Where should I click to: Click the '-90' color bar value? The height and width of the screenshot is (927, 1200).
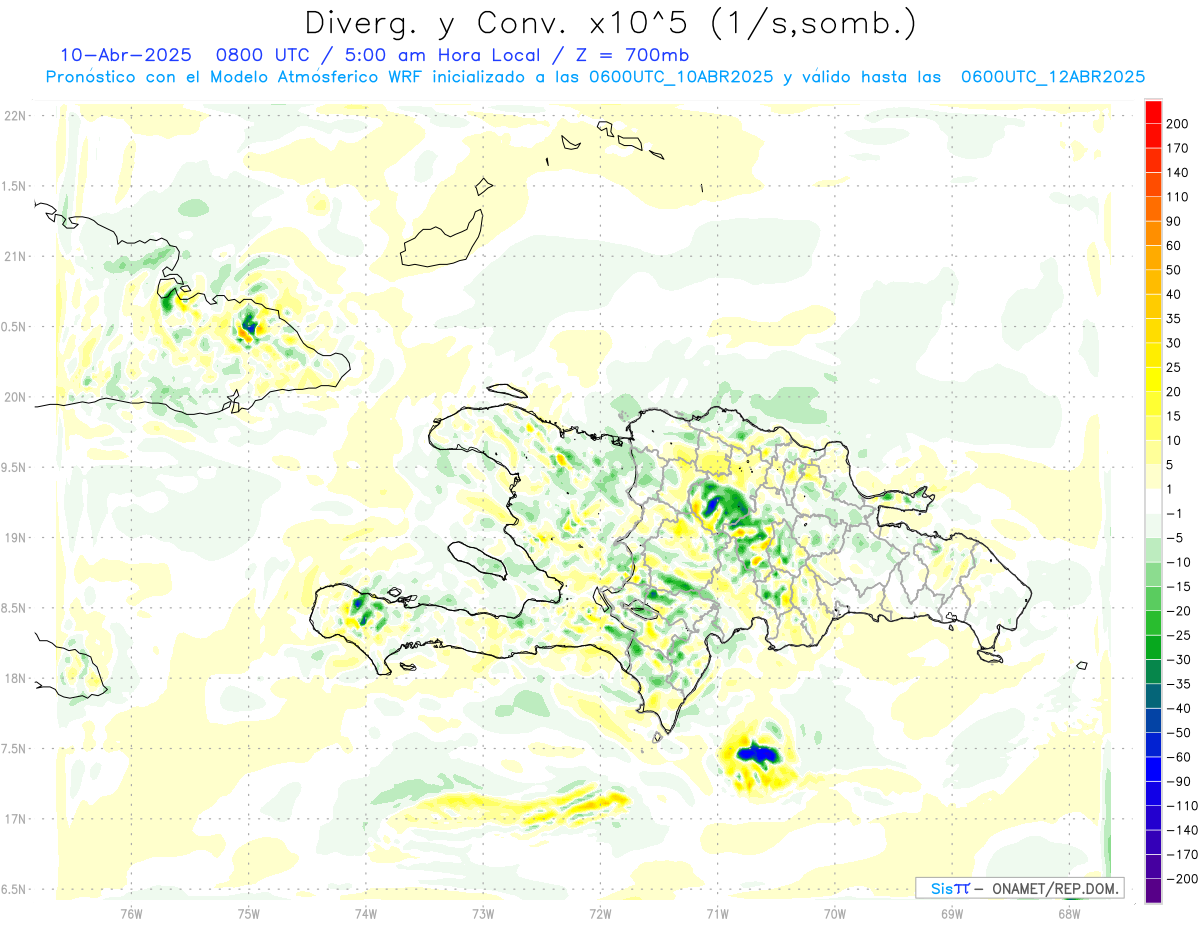coord(1178,783)
